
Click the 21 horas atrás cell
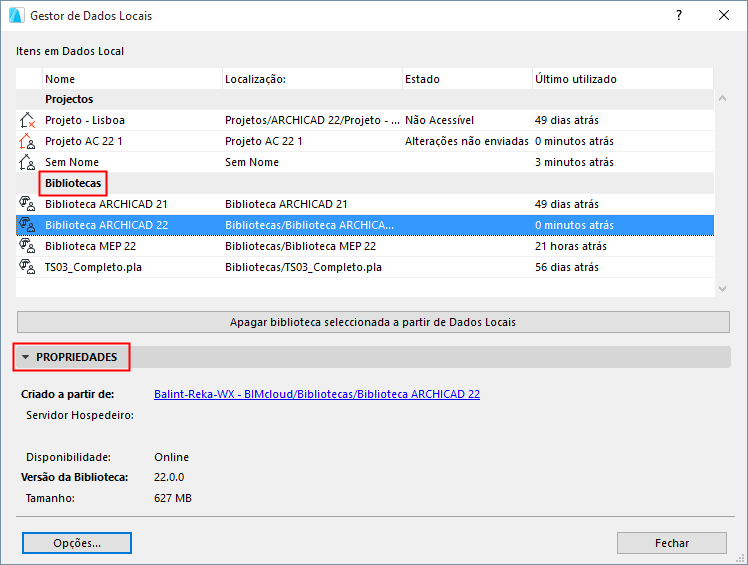(x=571, y=246)
